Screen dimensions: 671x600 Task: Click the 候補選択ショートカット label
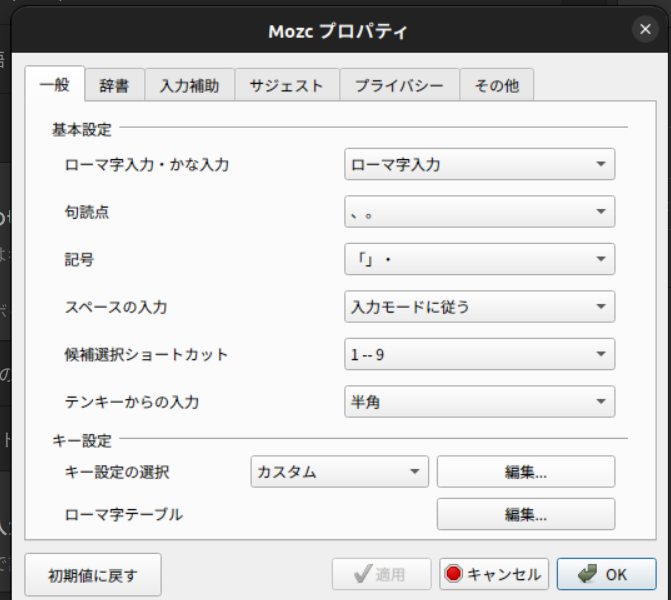(146, 354)
